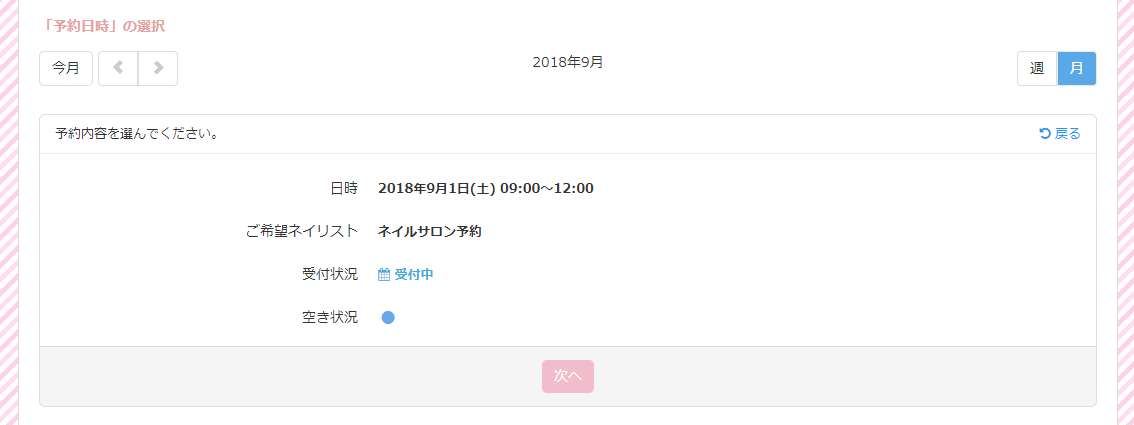The width and height of the screenshot is (1134, 425).
Task: Switch to 週 (week) view
Action: (1037, 68)
